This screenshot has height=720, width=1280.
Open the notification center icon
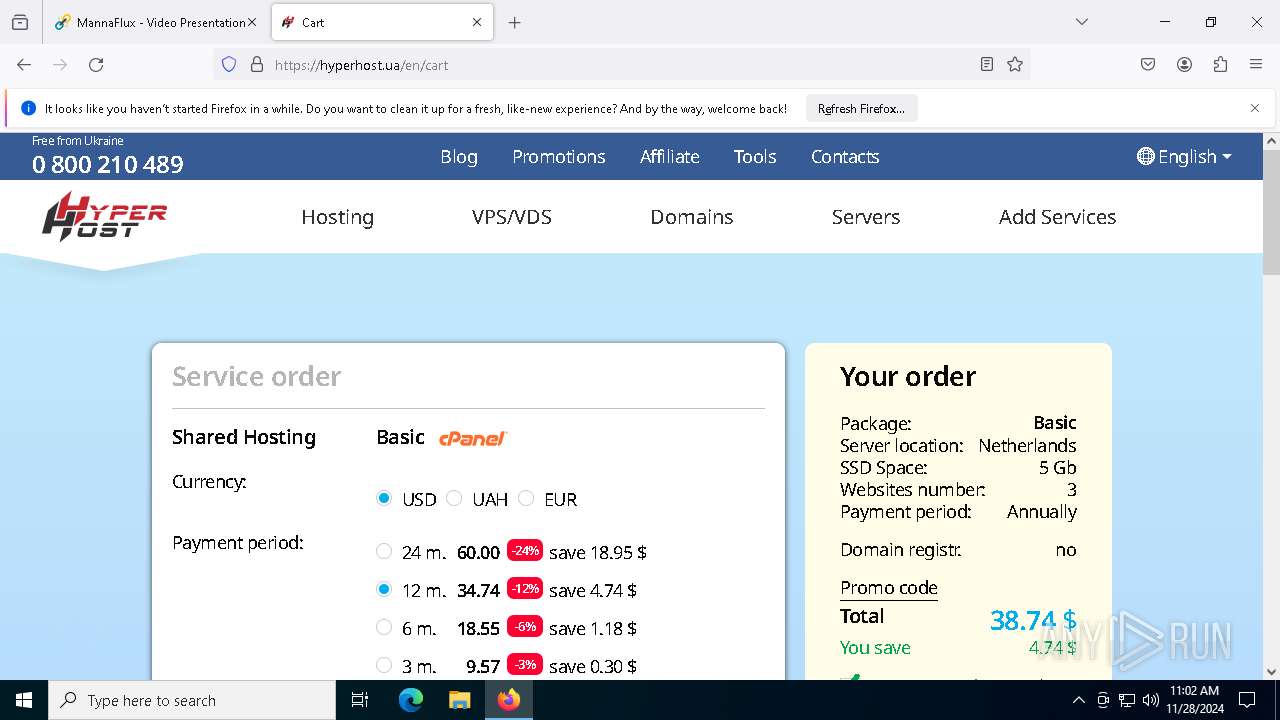tap(1247, 700)
